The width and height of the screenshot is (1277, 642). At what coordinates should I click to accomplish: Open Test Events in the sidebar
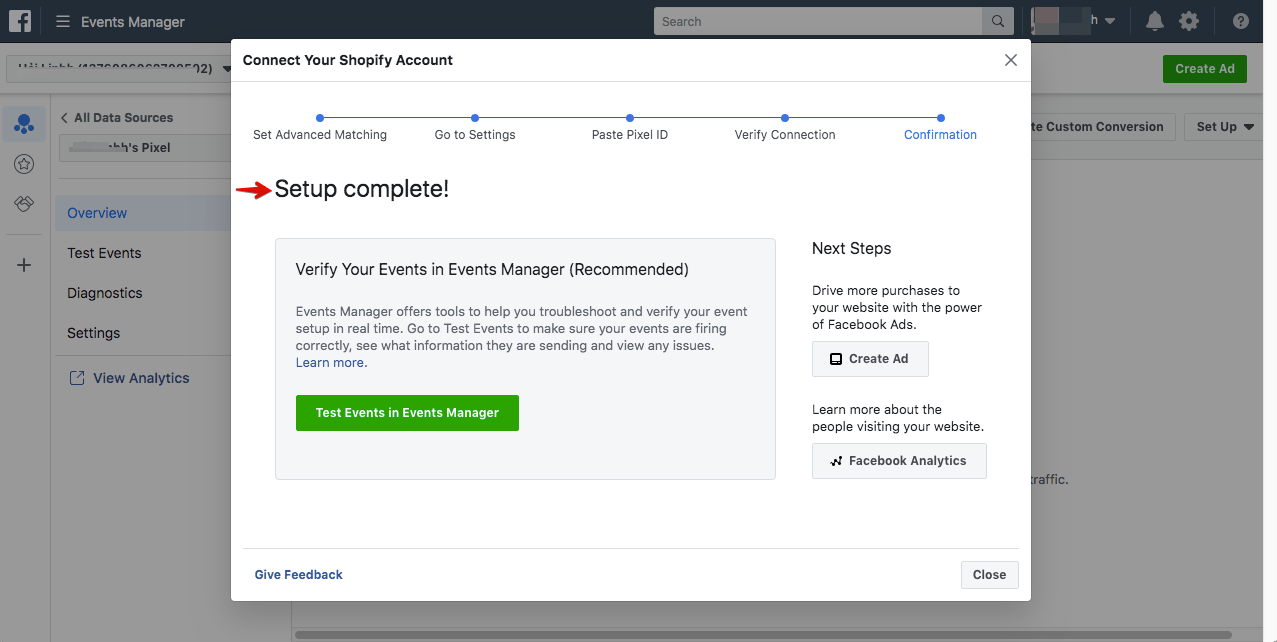pos(104,253)
